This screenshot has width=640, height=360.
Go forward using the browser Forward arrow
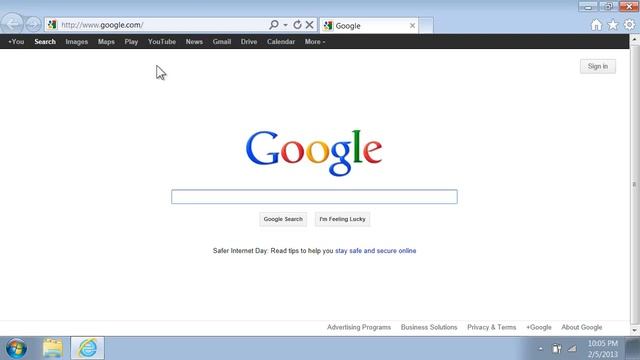click(x=33, y=24)
